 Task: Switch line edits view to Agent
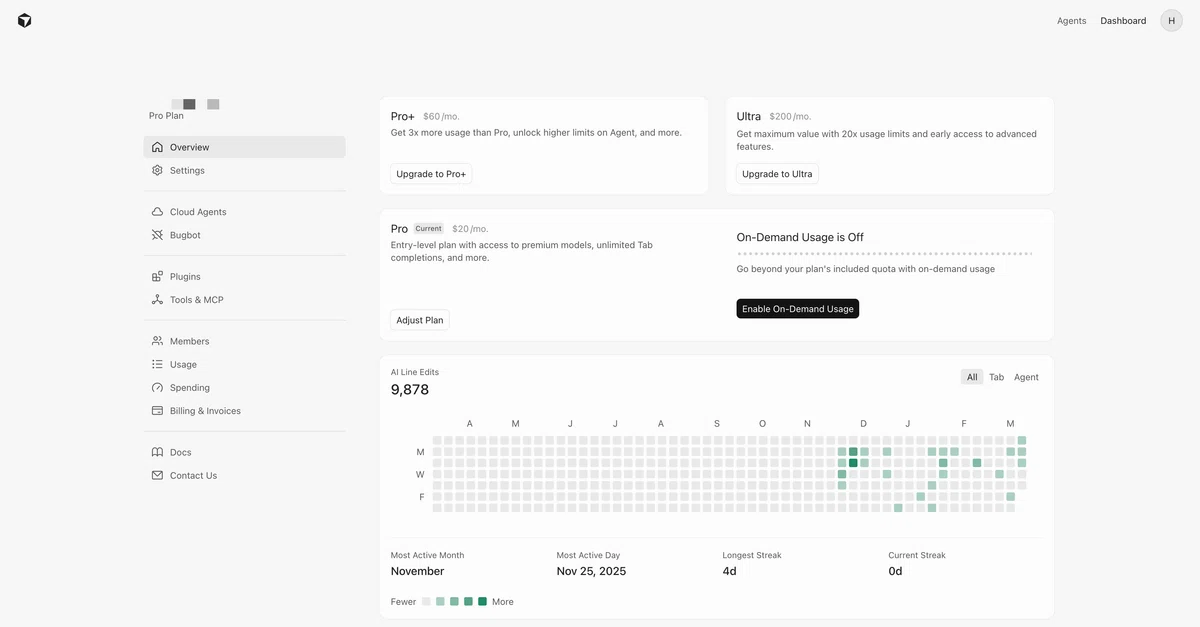click(x=1026, y=377)
